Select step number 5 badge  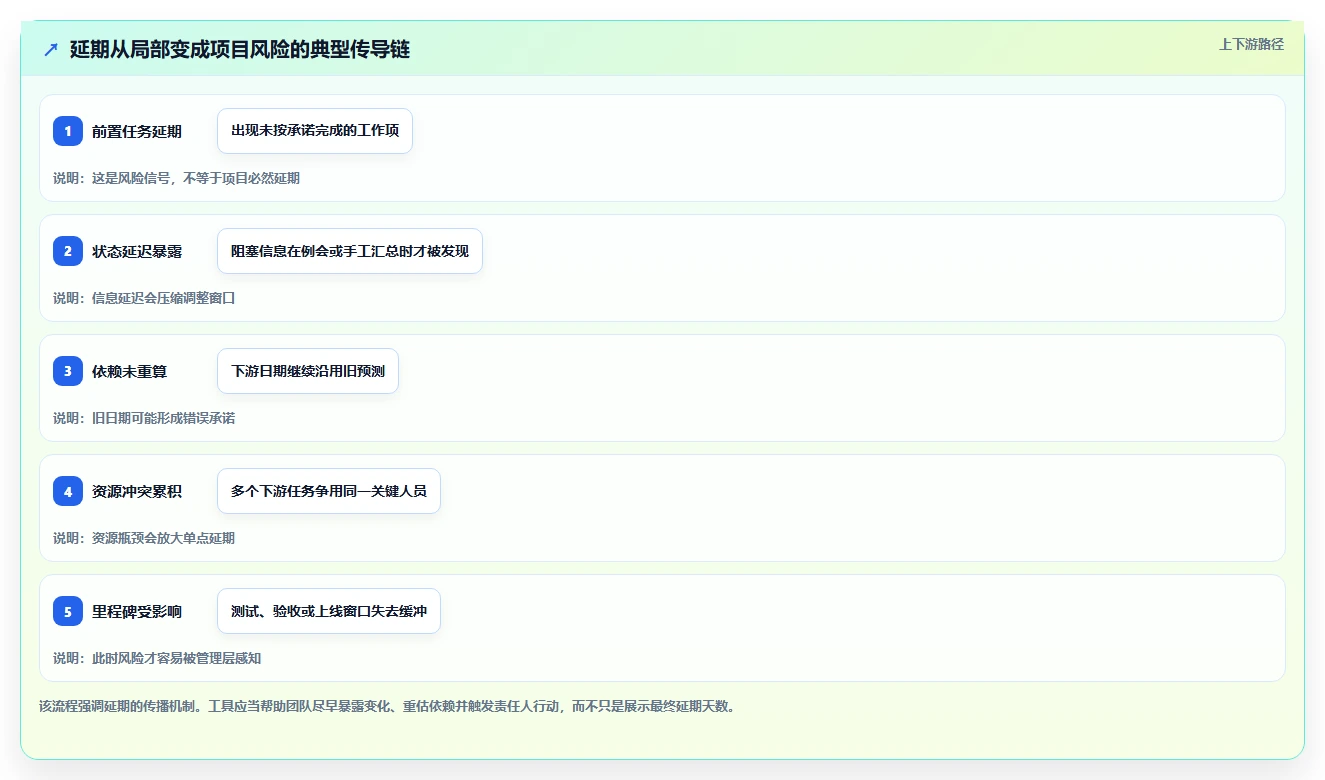click(x=68, y=611)
